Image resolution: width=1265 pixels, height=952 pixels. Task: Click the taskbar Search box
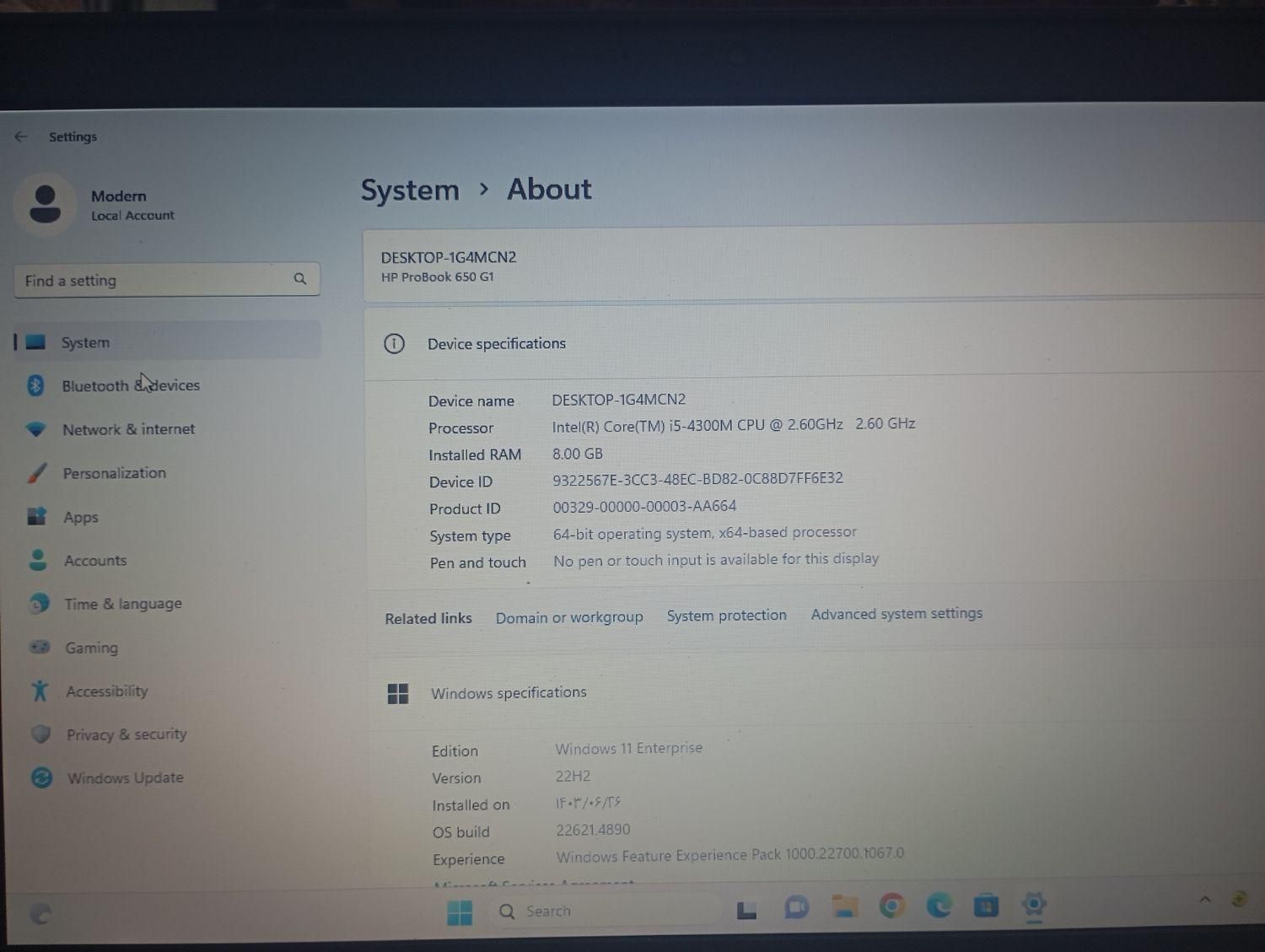[x=603, y=912]
